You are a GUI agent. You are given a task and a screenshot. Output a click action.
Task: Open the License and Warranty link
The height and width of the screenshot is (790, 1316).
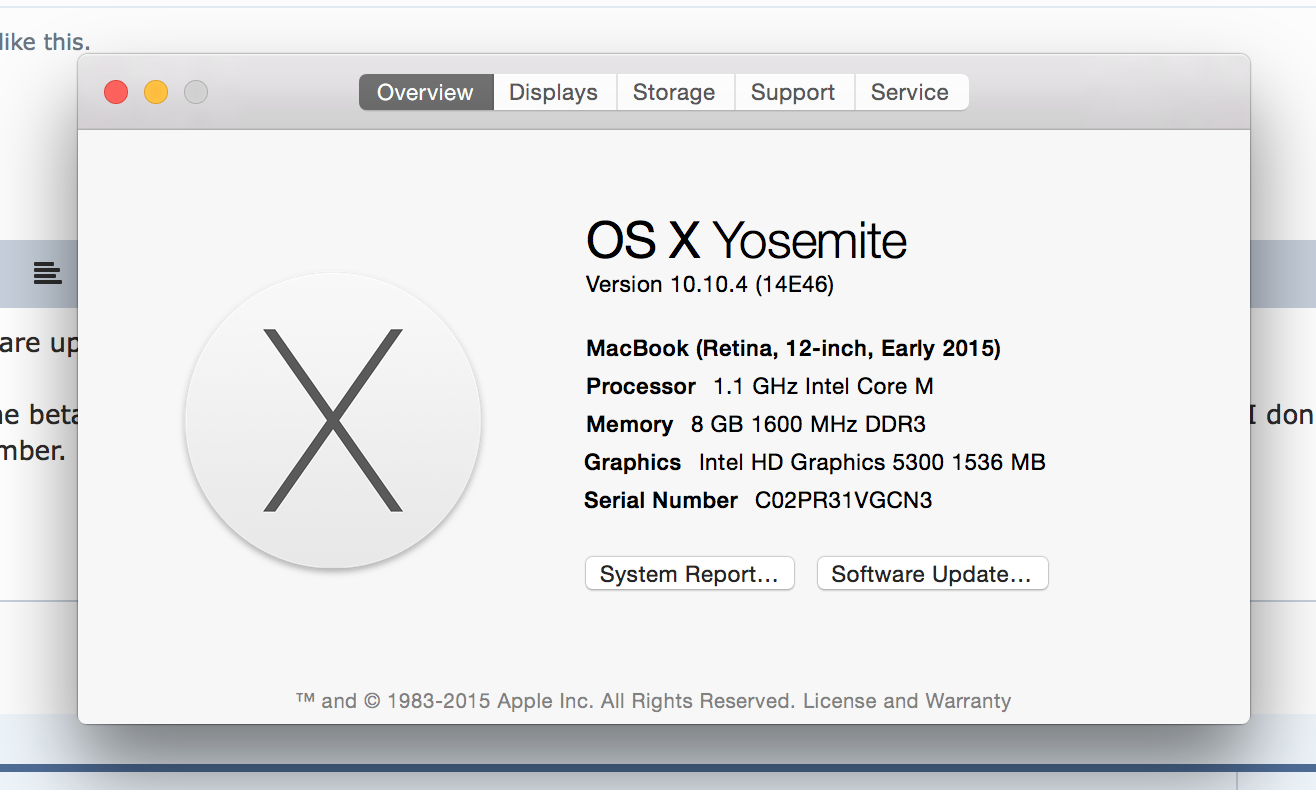[x=907, y=701]
